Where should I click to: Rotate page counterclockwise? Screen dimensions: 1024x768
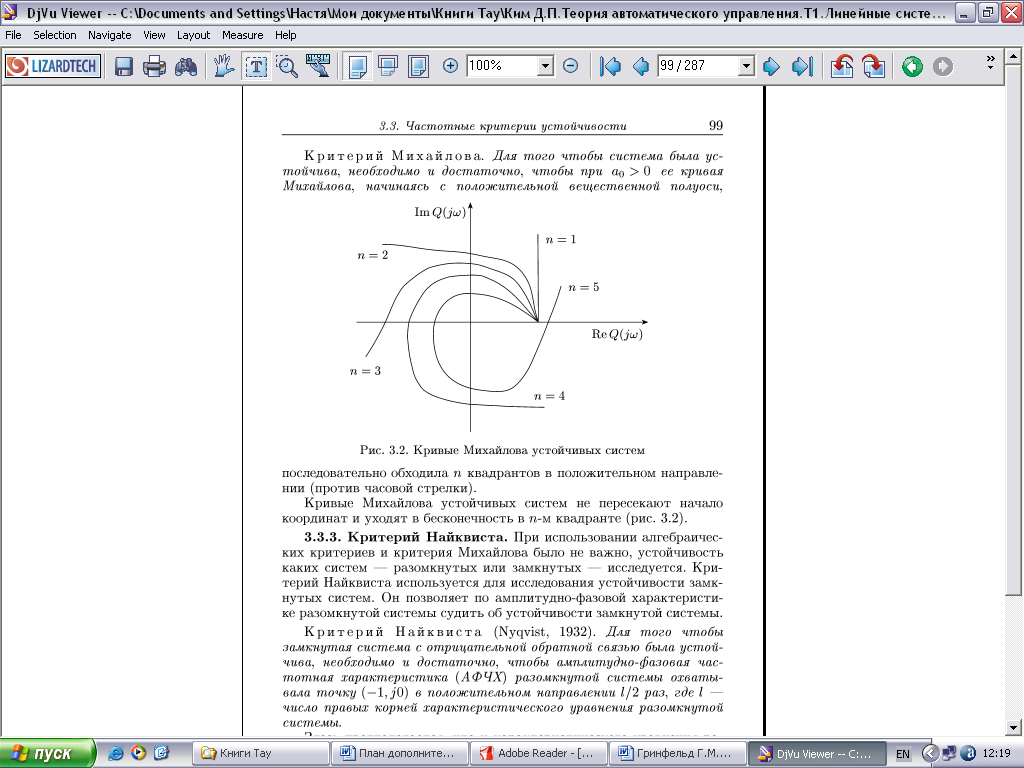click(842, 66)
